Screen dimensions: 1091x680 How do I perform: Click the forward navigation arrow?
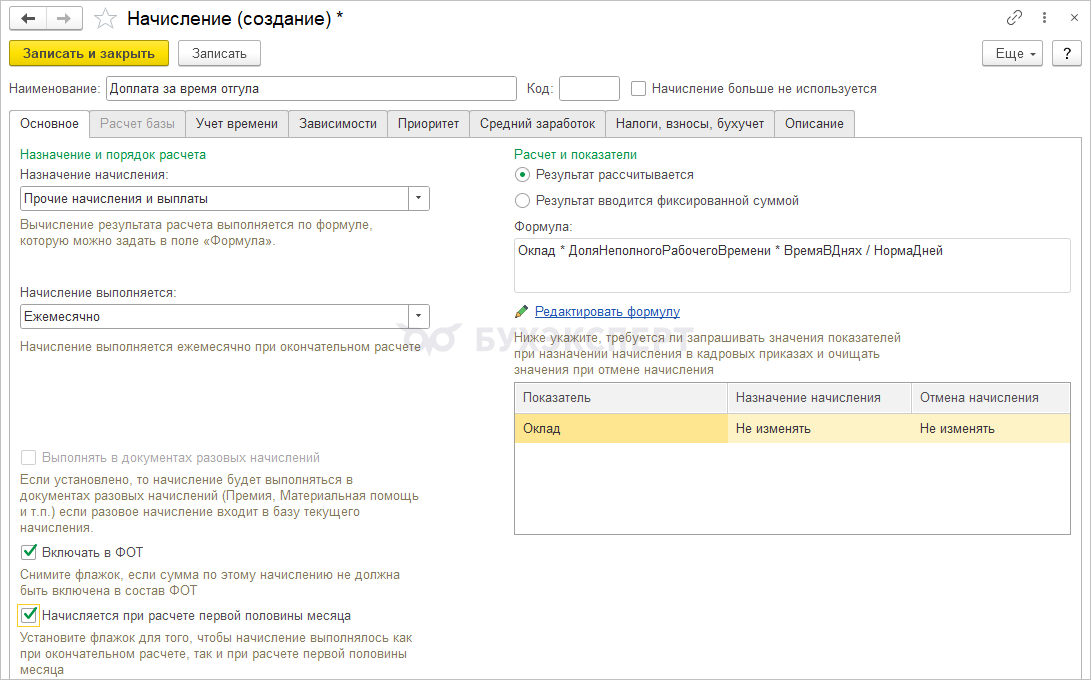pyautogui.click(x=63, y=18)
